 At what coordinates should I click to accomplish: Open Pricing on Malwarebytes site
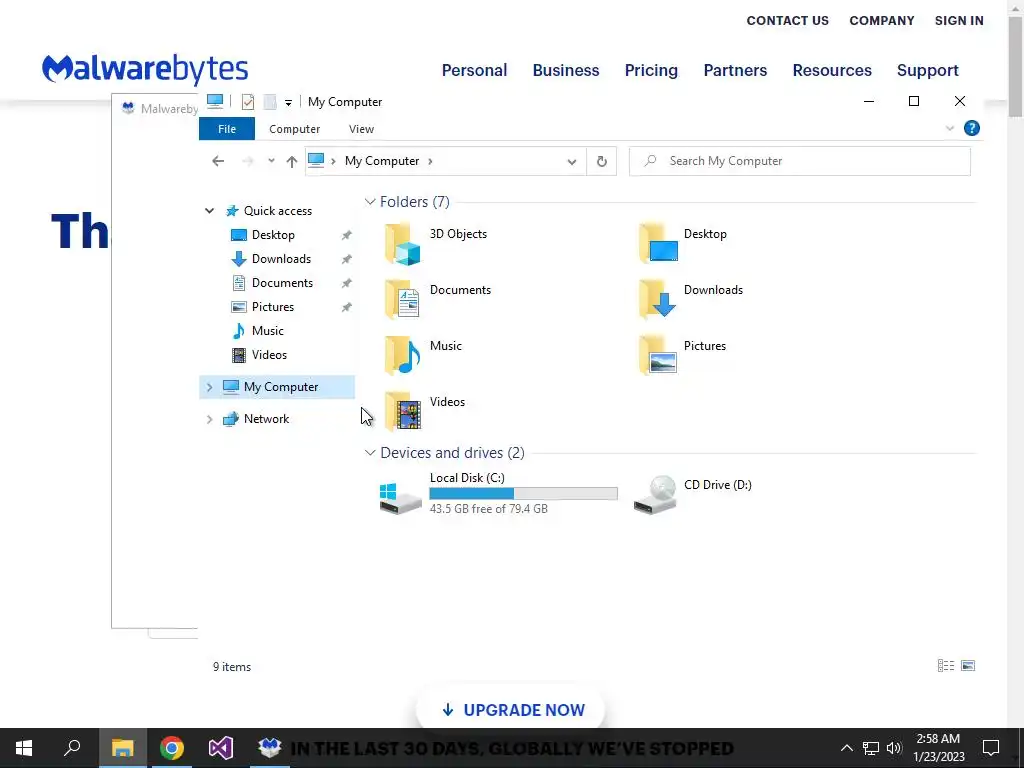coord(651,70)
